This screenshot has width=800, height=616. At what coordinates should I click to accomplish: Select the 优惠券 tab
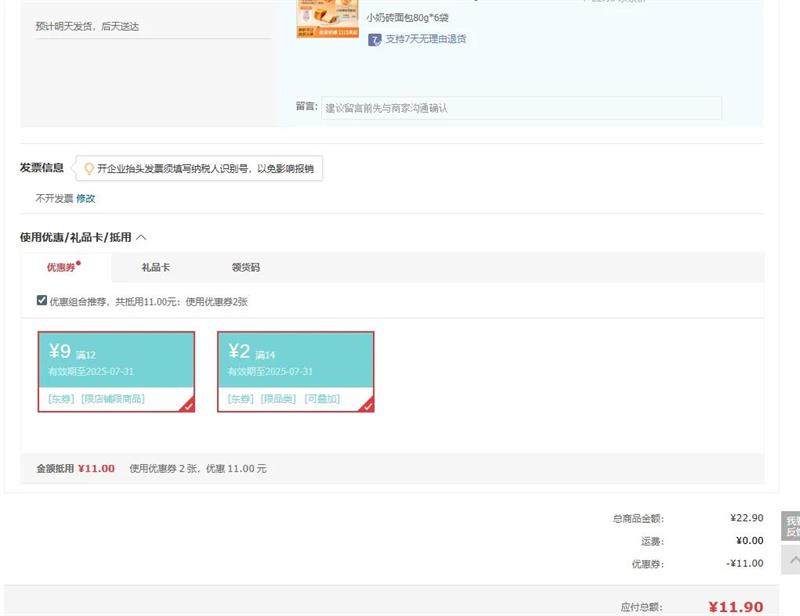coord(62,268)
